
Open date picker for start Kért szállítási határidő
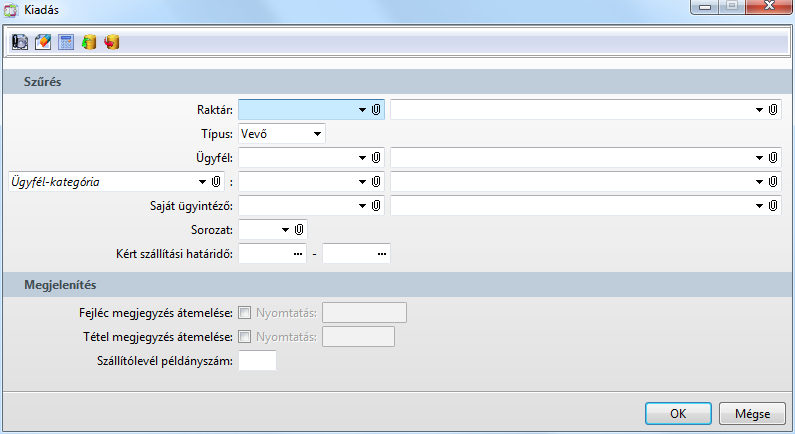click(x=298, y=254)
